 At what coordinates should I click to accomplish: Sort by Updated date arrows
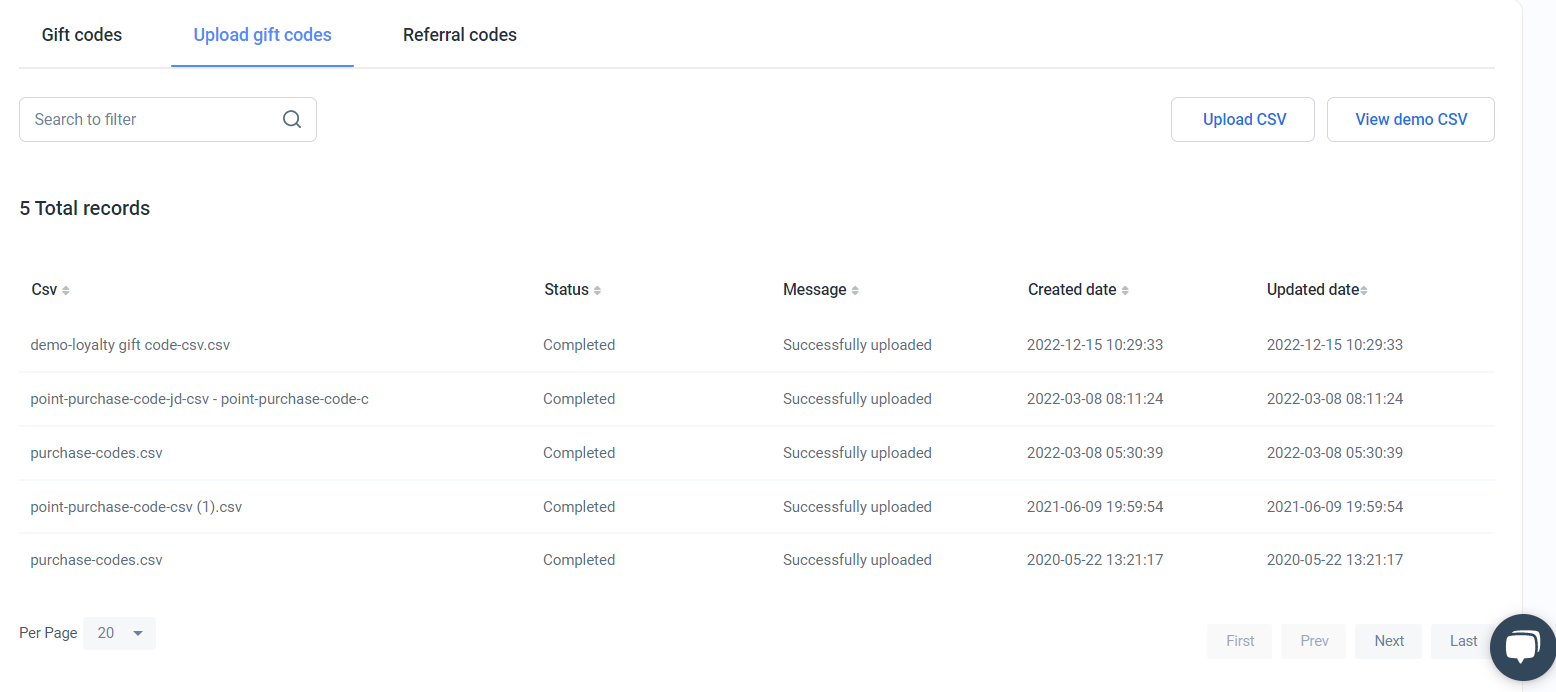[x=1364, y=290]
